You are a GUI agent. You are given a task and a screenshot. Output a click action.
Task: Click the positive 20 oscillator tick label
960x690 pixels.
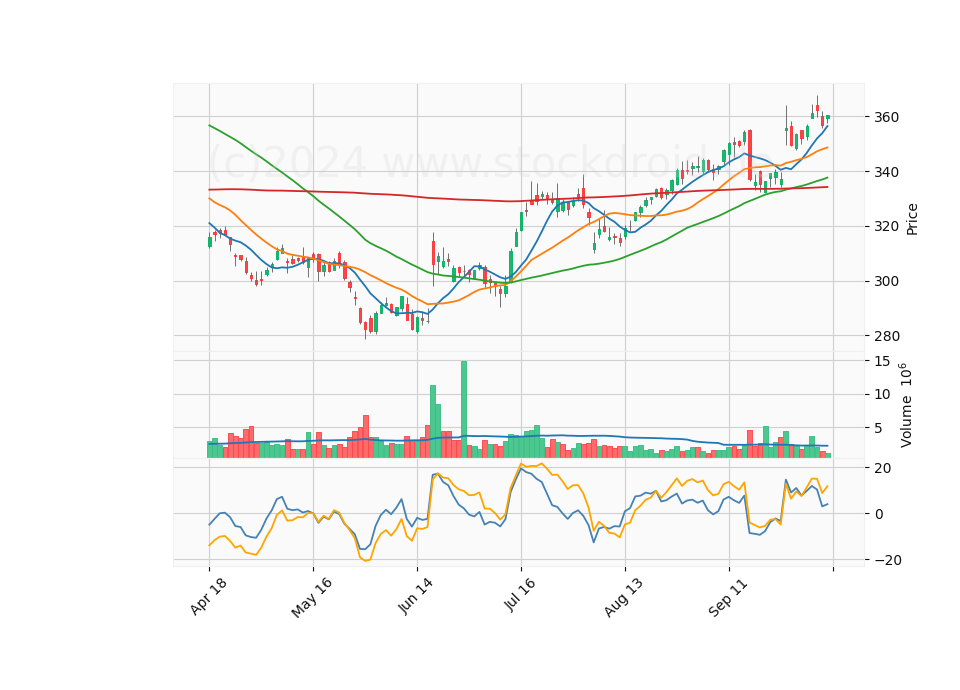pos(883,468)
